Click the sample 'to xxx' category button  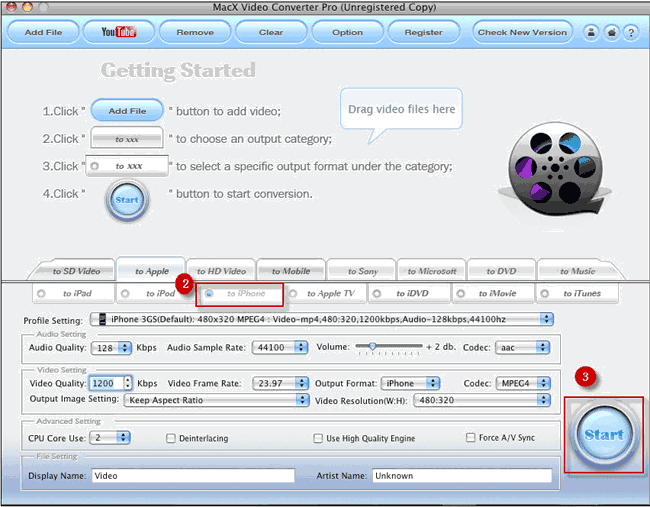127,138
